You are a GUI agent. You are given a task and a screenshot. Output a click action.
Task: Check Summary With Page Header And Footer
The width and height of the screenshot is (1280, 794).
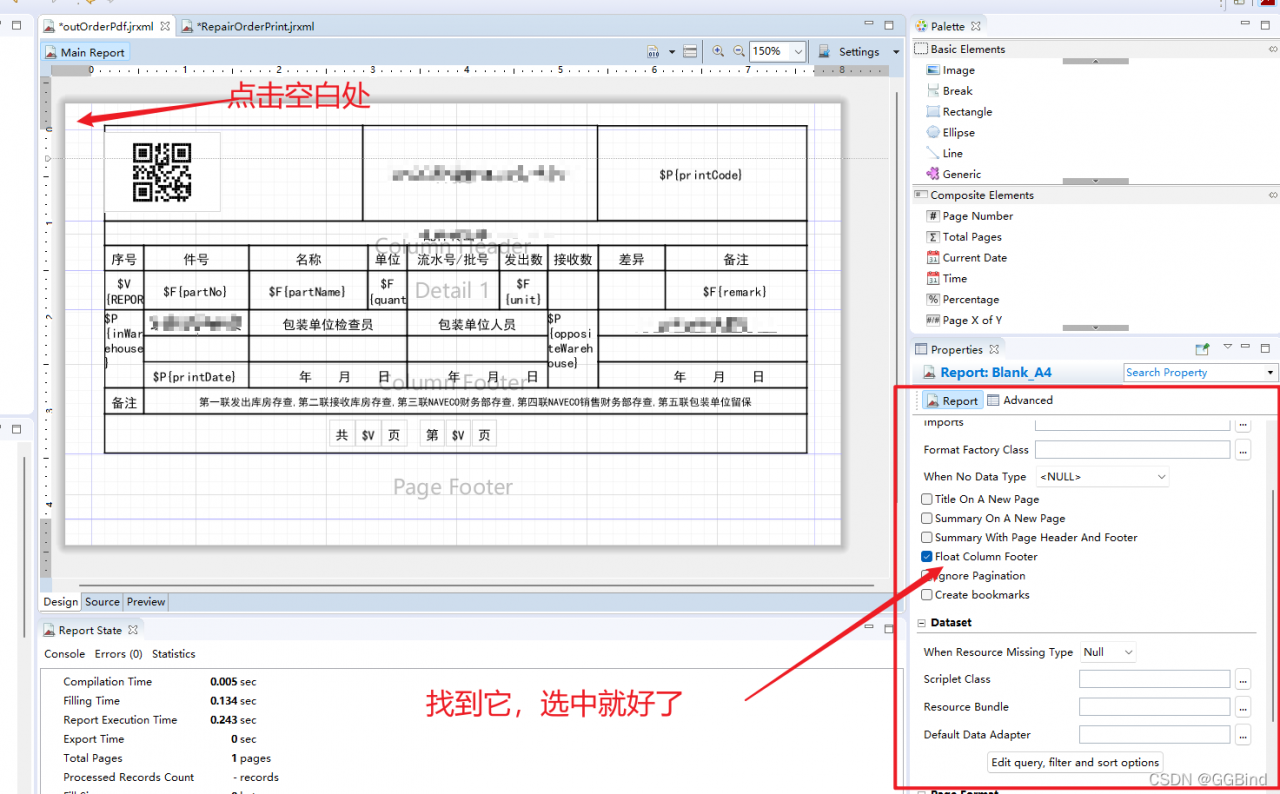[x=927, y=537]
